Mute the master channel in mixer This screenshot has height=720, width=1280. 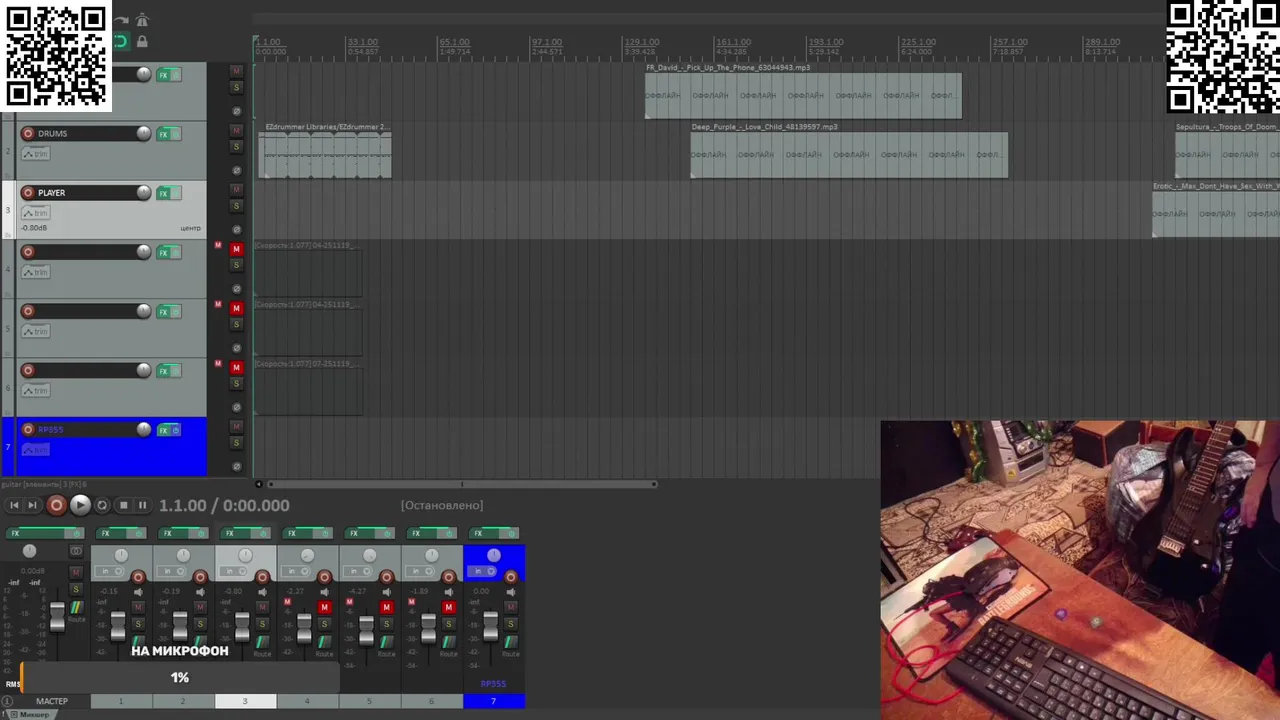point(75,572)
